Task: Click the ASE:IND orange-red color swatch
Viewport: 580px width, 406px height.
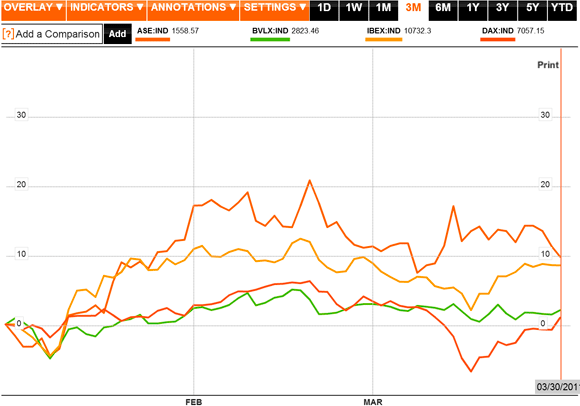Action: [153, 39]
